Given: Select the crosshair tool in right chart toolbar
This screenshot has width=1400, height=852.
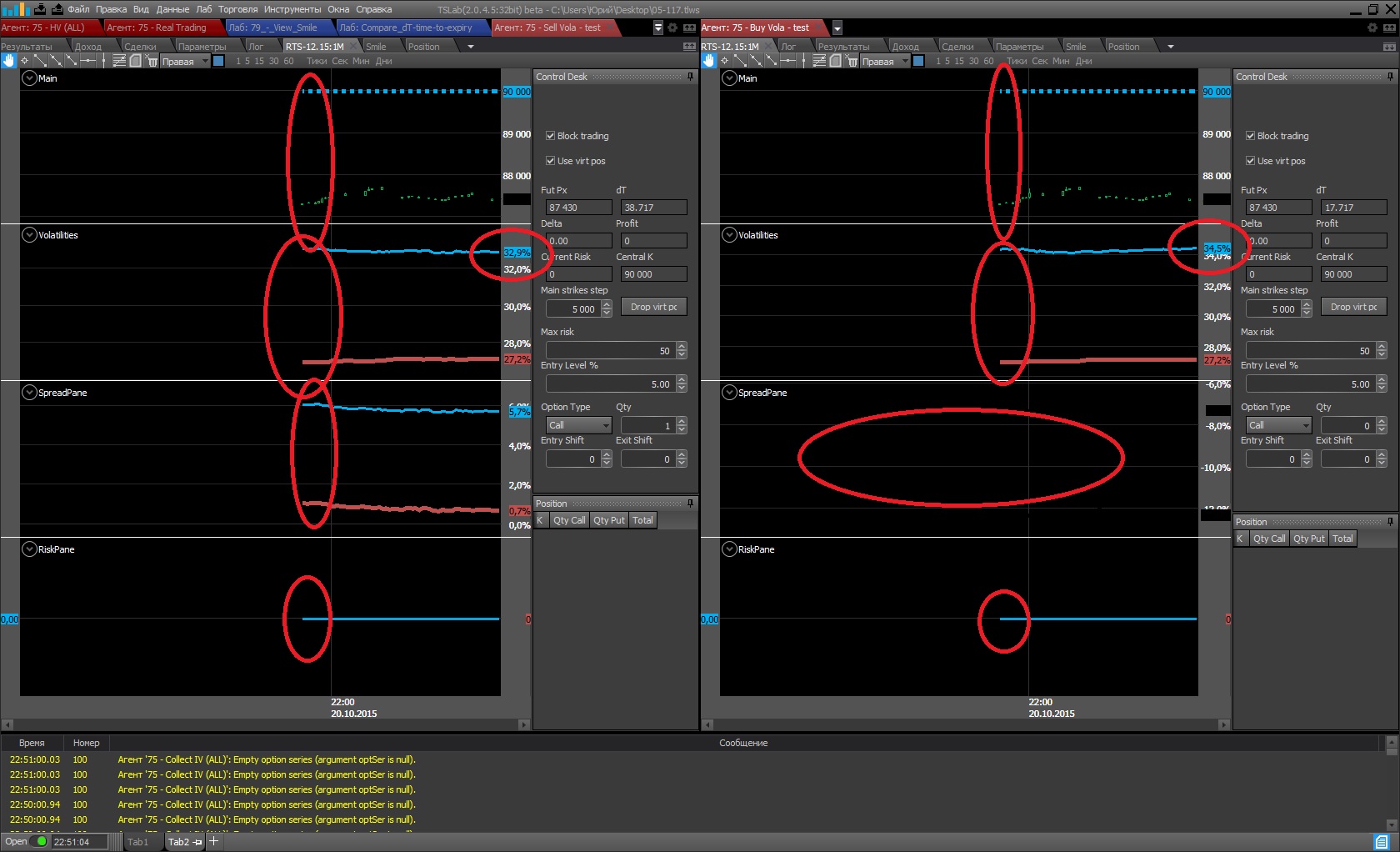Looking at the screenshot, I should 724,61.
